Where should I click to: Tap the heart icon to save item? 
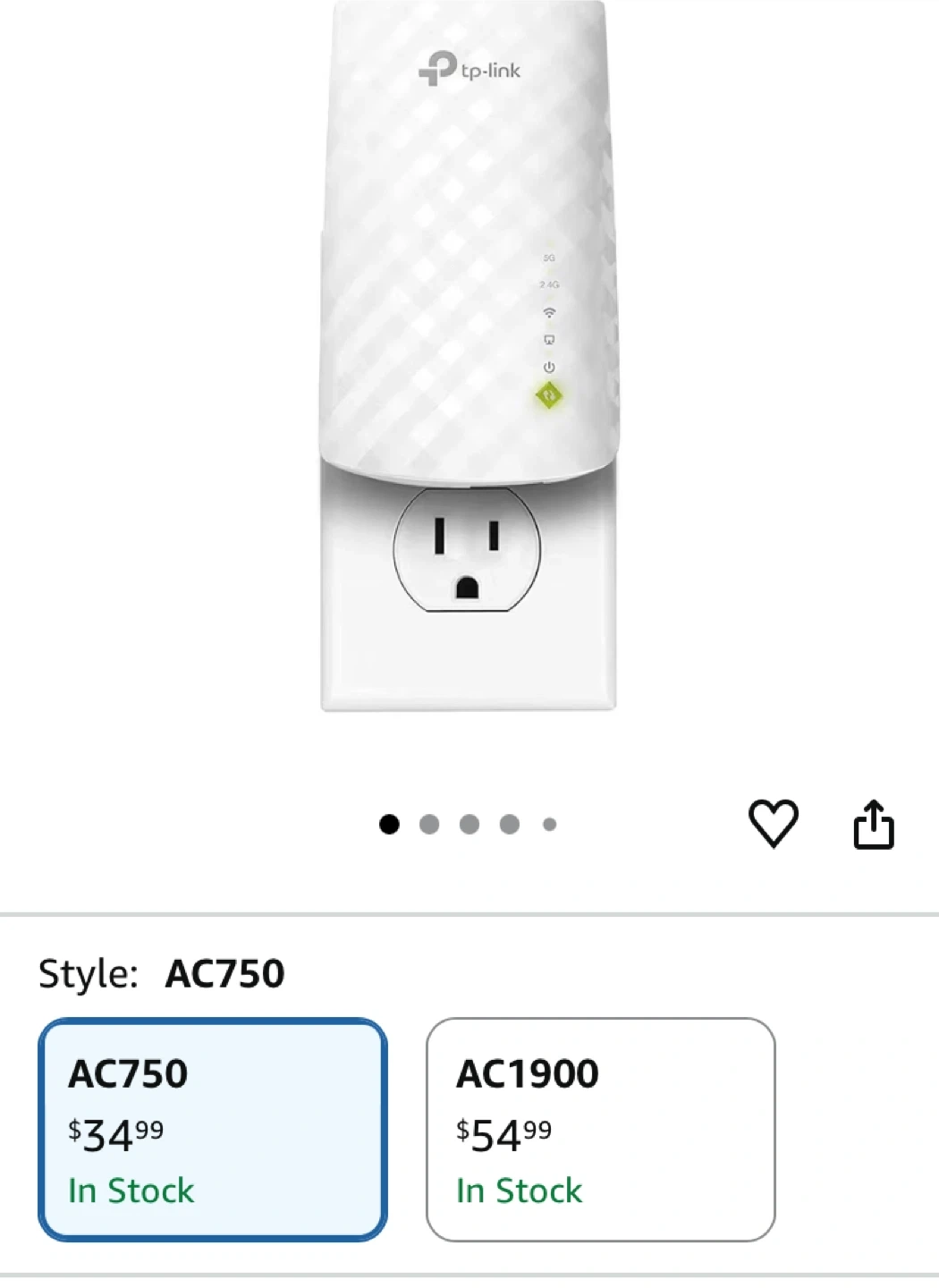pyautogui.click(x=773, y=823)
